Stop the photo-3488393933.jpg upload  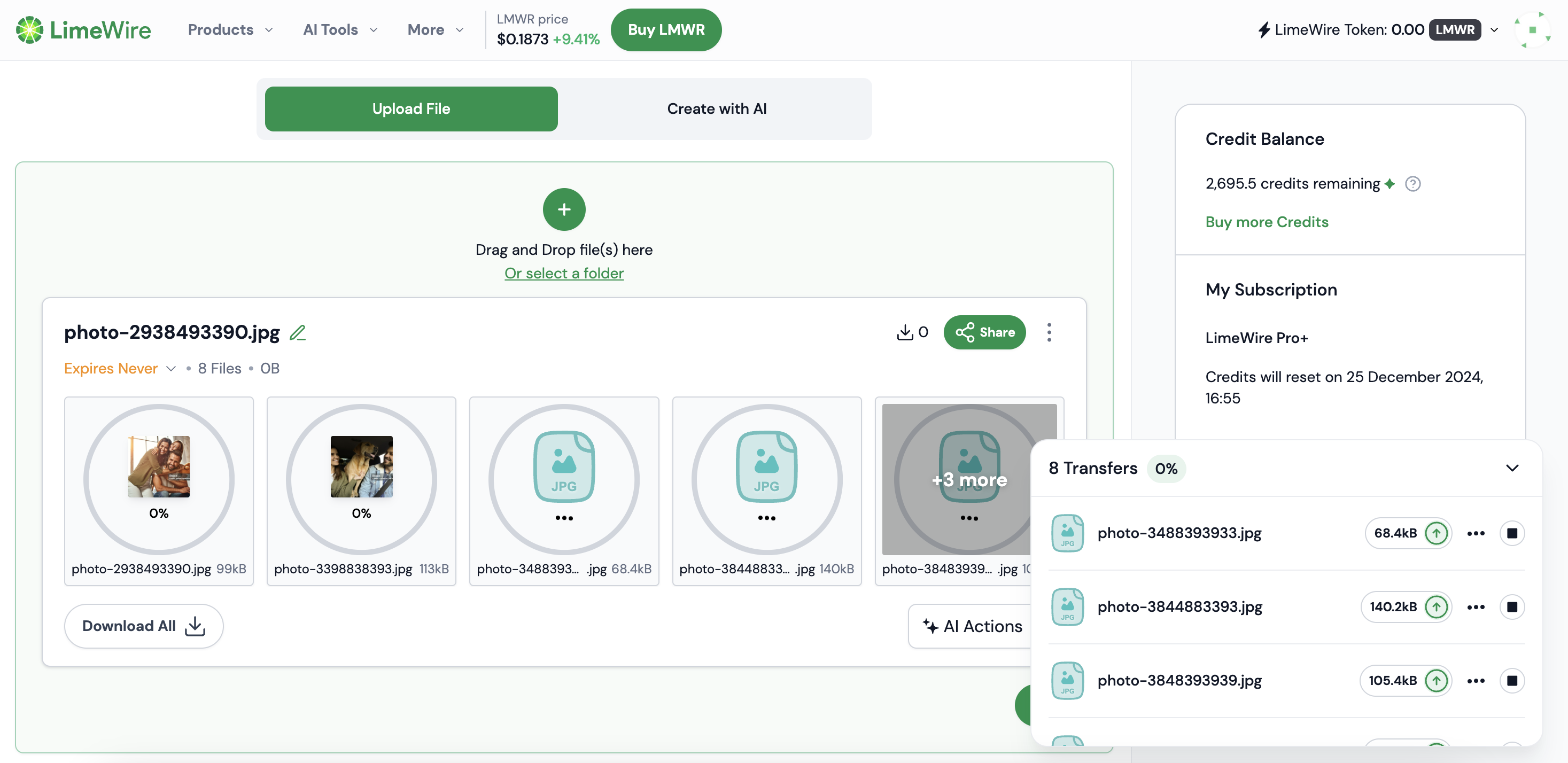click(x=1513, y=533)
